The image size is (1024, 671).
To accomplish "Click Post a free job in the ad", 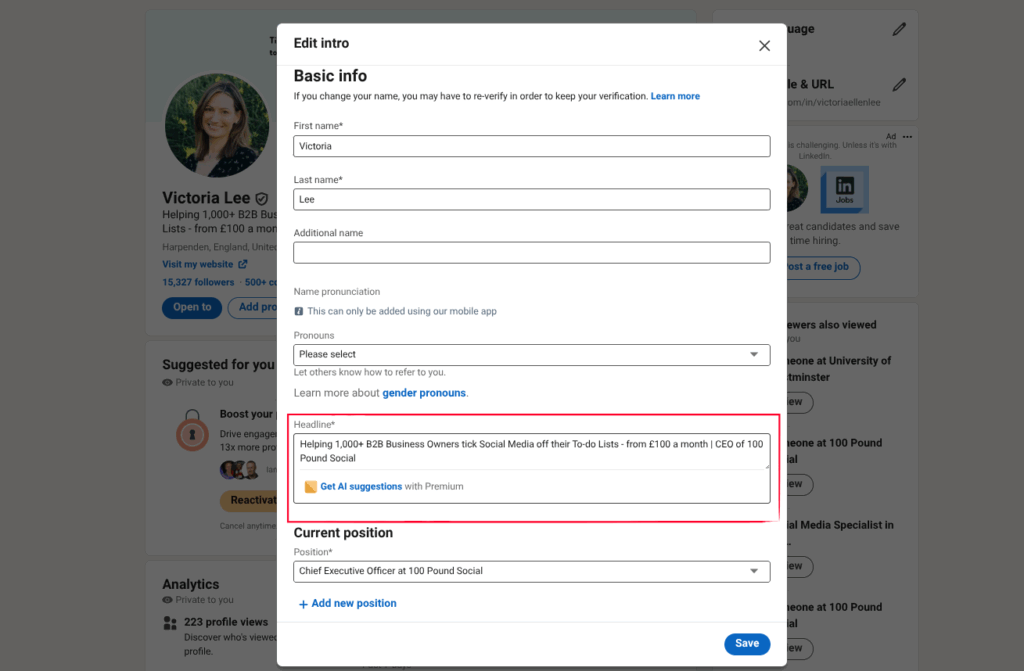I will [x=820, y=267].
